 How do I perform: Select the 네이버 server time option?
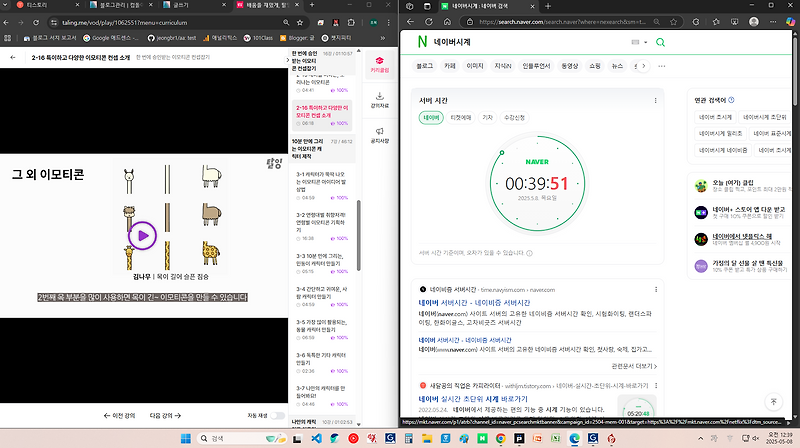[431, 117]
